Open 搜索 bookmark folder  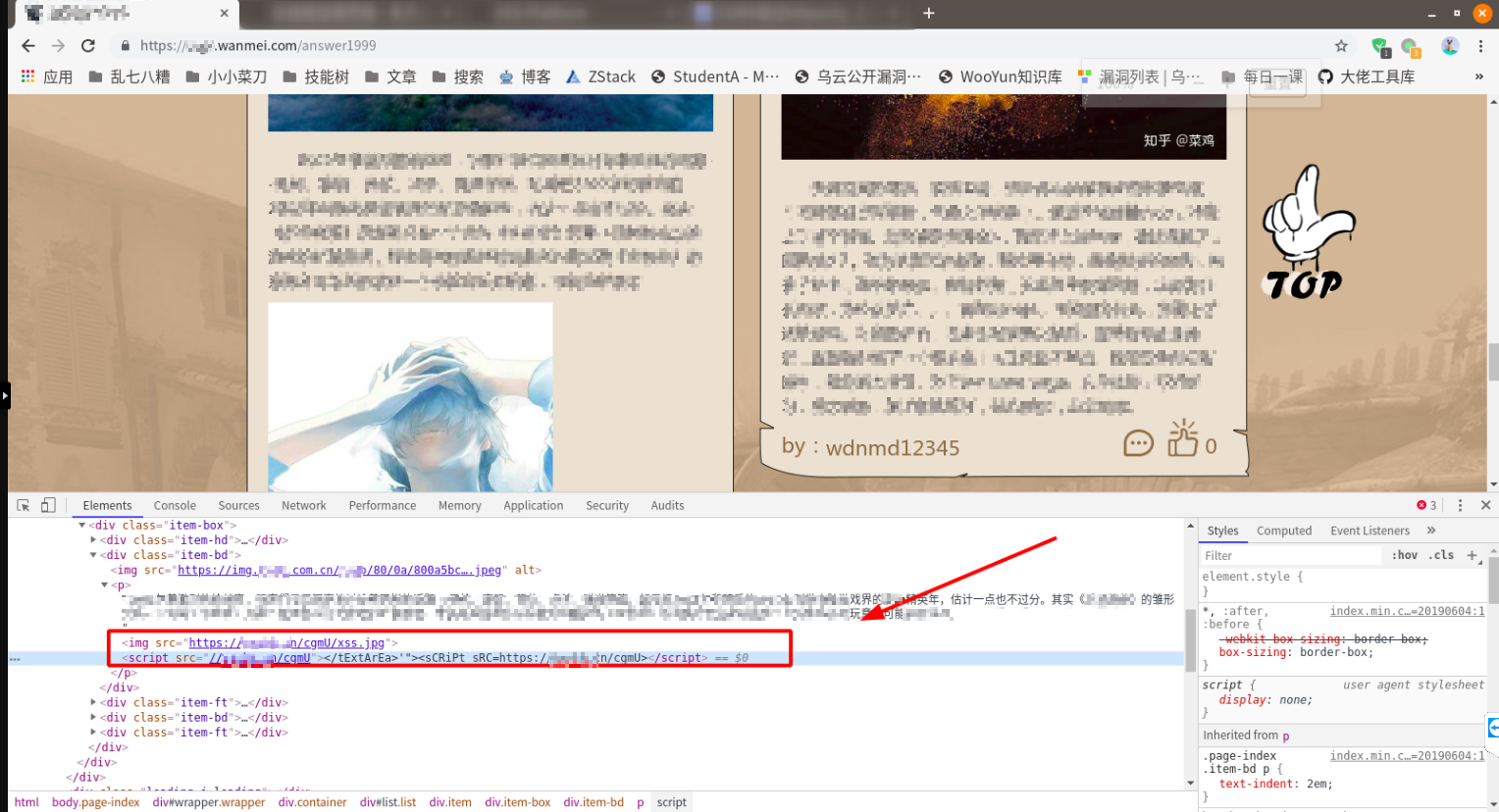pyautogui.click(x=457, y=76)
